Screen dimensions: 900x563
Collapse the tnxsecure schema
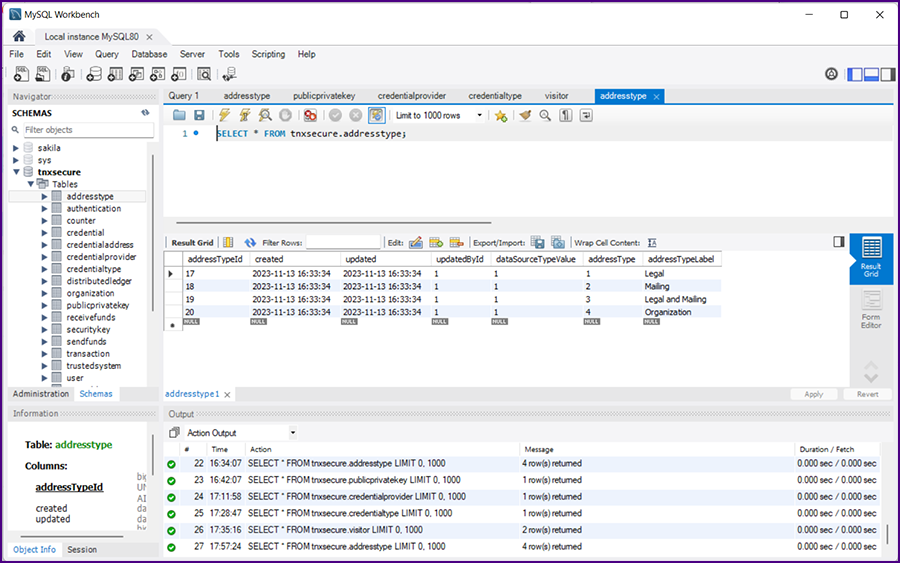click(x=16, y=172)
